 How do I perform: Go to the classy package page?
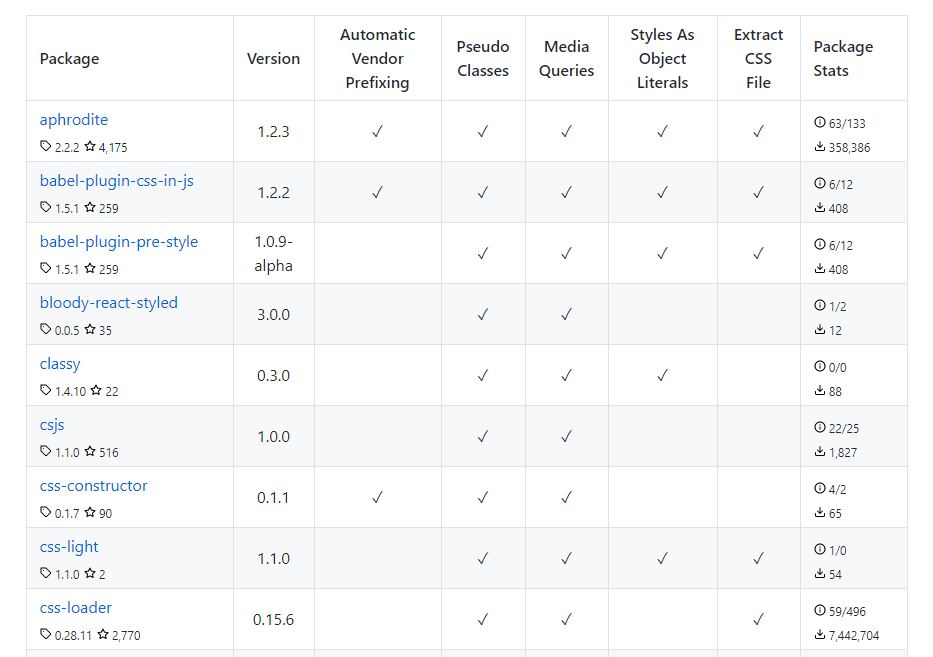pyautogui.click(x=60, y=364)
